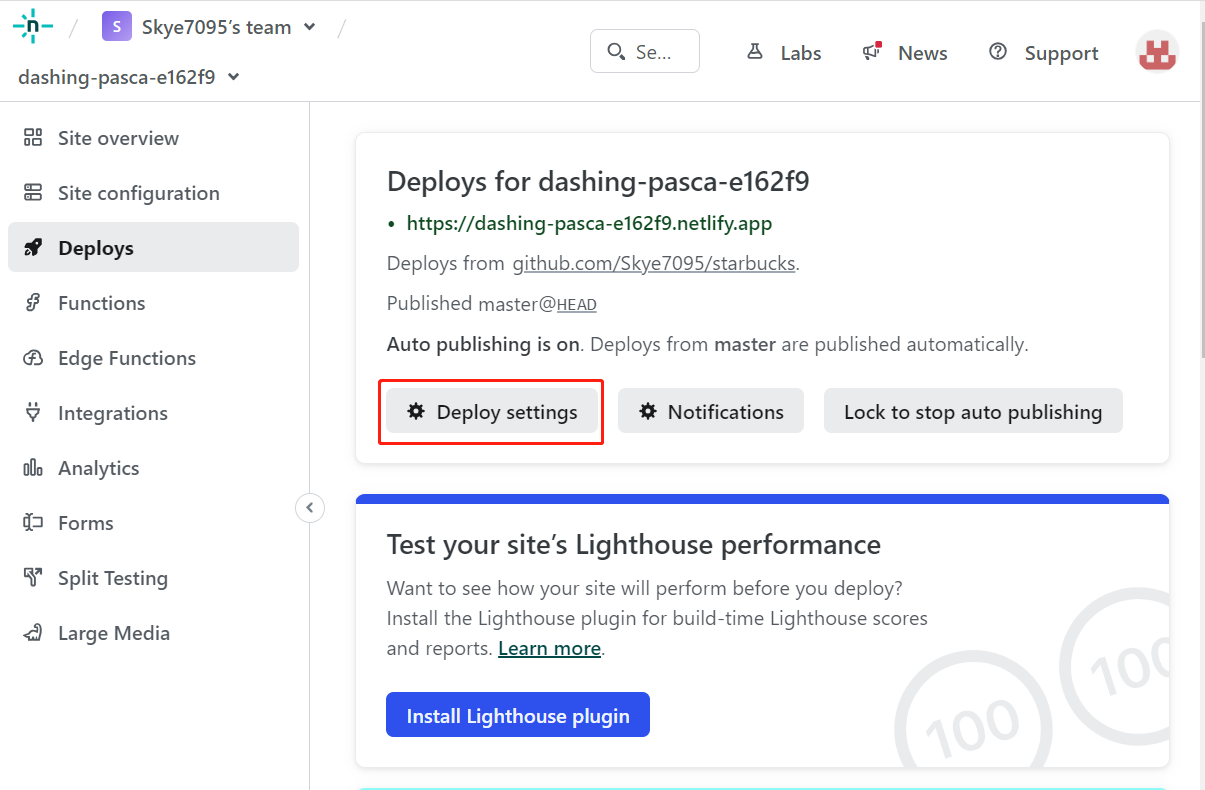Viewport: 1205px width, 790px height.
Task: Click the Test your site's Lighthouse performance heading
Action: point(634,544)
